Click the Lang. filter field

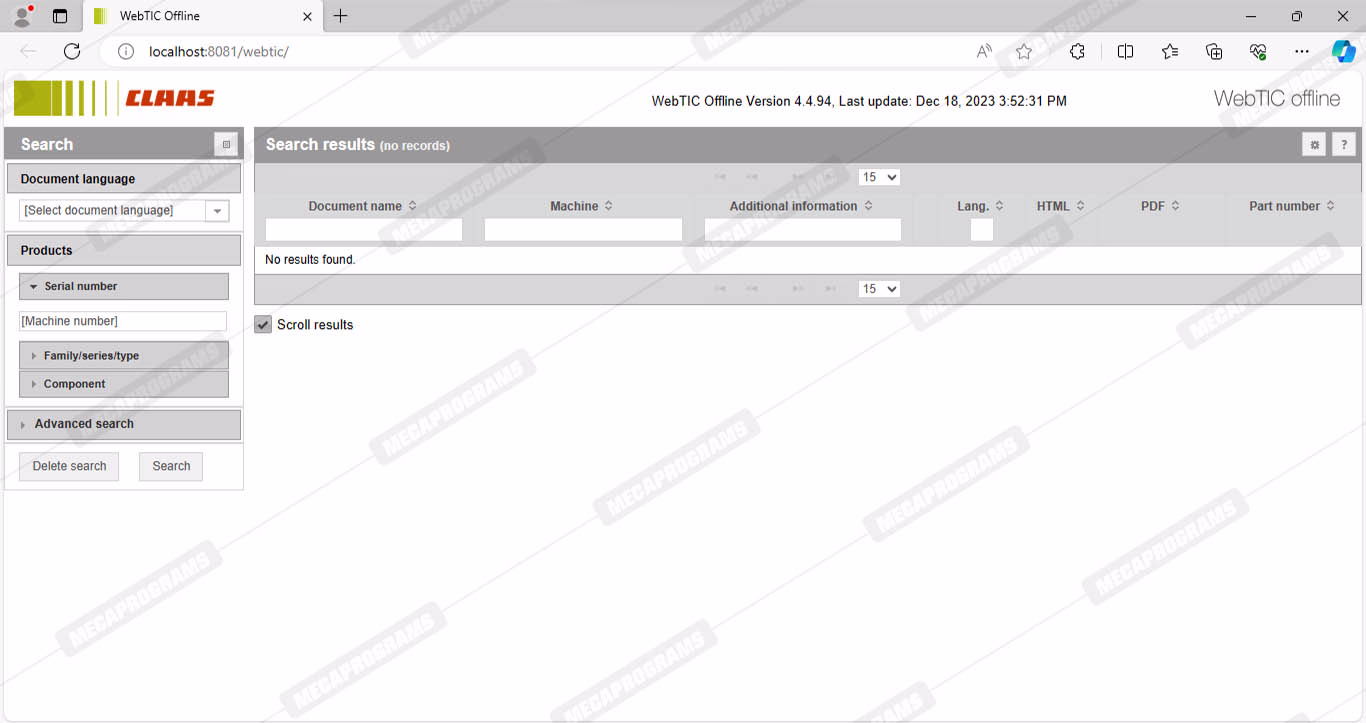pos(982,230)
